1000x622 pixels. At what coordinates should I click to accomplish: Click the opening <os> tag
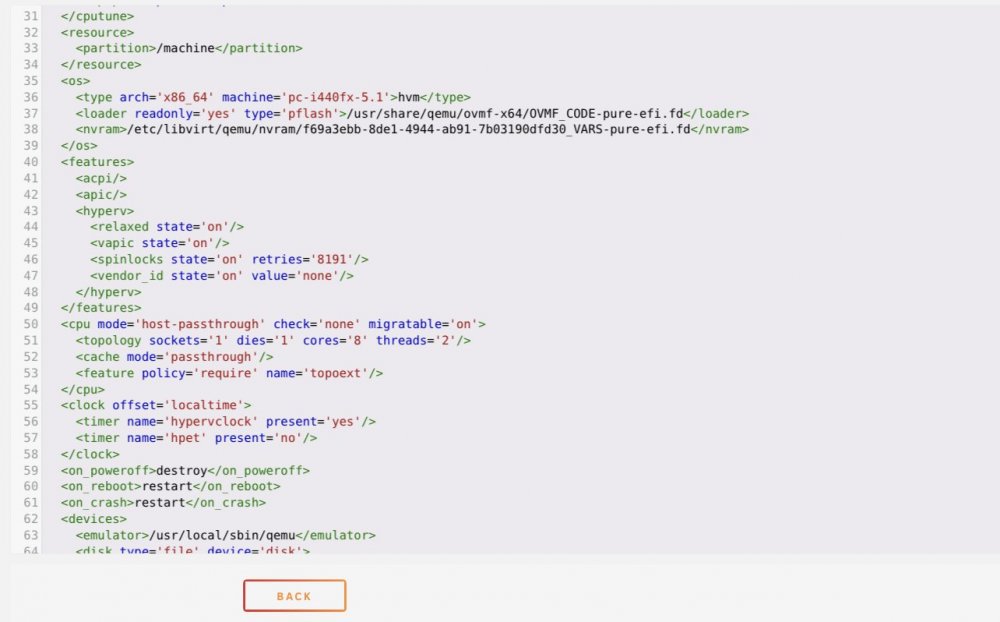coord(75,81)
